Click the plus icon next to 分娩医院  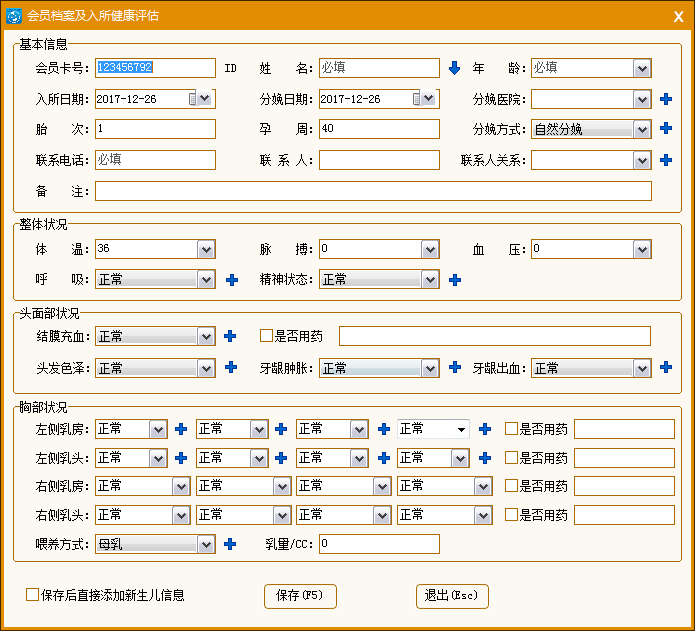666,99
